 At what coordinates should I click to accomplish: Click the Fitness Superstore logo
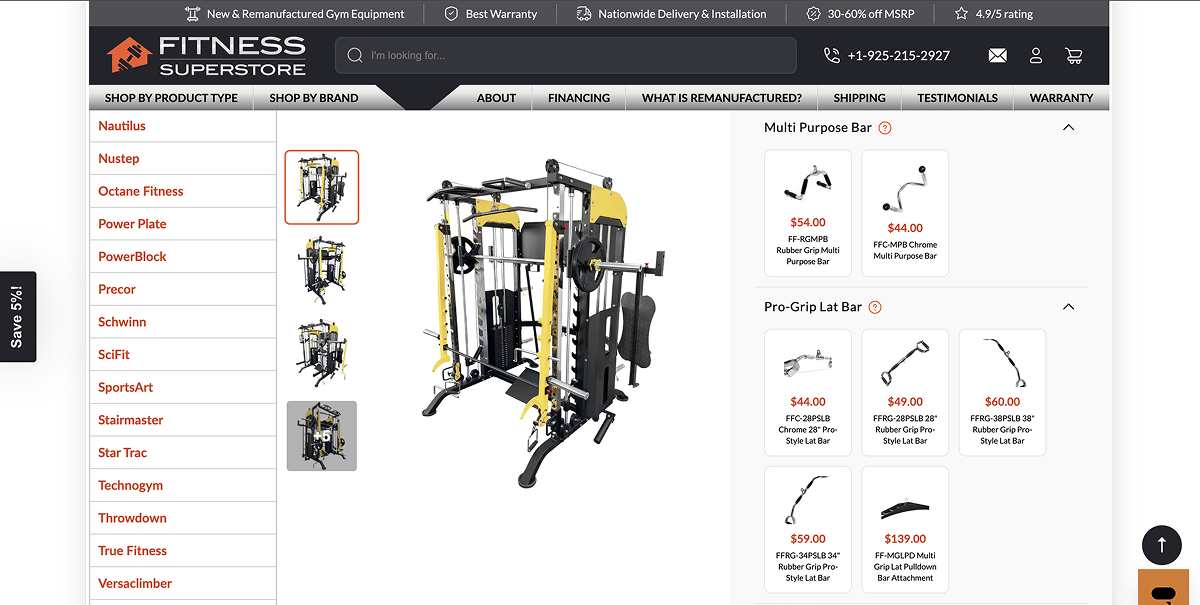206,56
